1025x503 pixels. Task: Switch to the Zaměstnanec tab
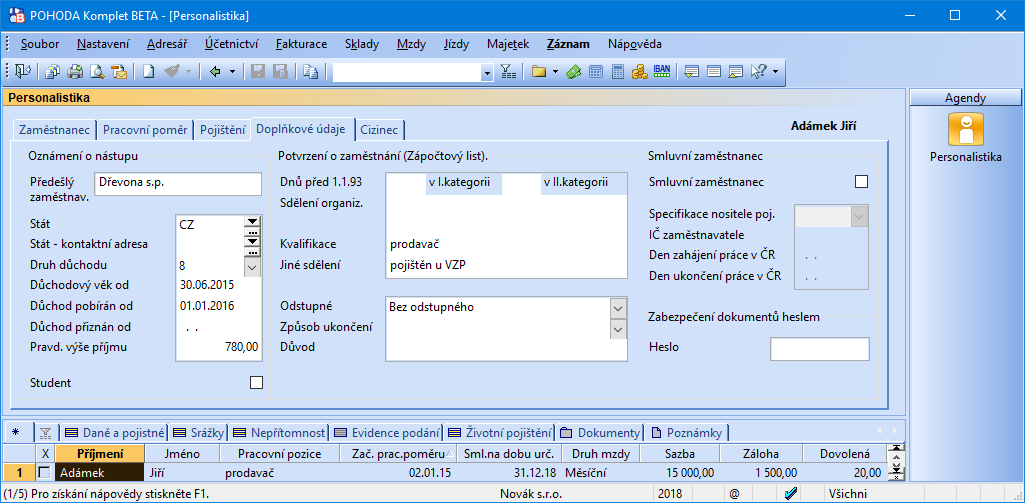click(x=54, y=130)
